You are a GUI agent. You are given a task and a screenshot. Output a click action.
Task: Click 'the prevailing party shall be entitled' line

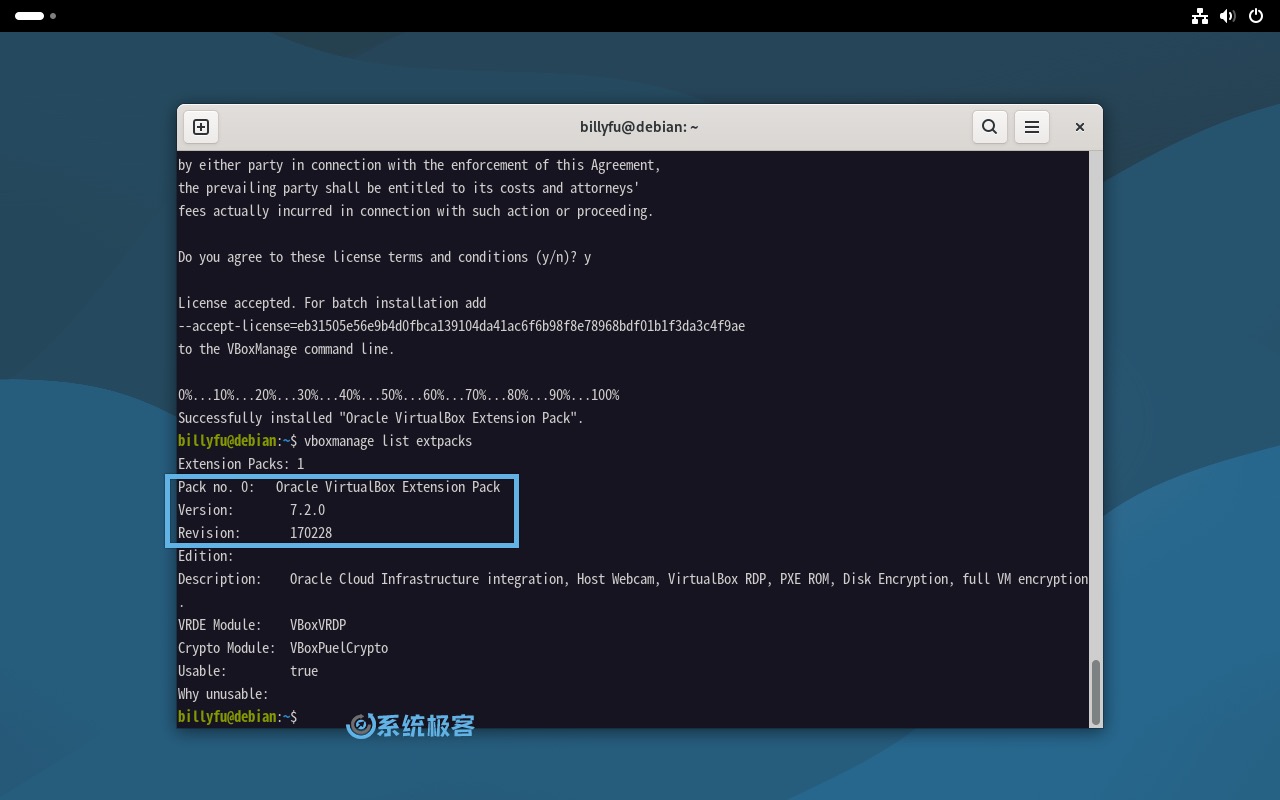[409, 188]
